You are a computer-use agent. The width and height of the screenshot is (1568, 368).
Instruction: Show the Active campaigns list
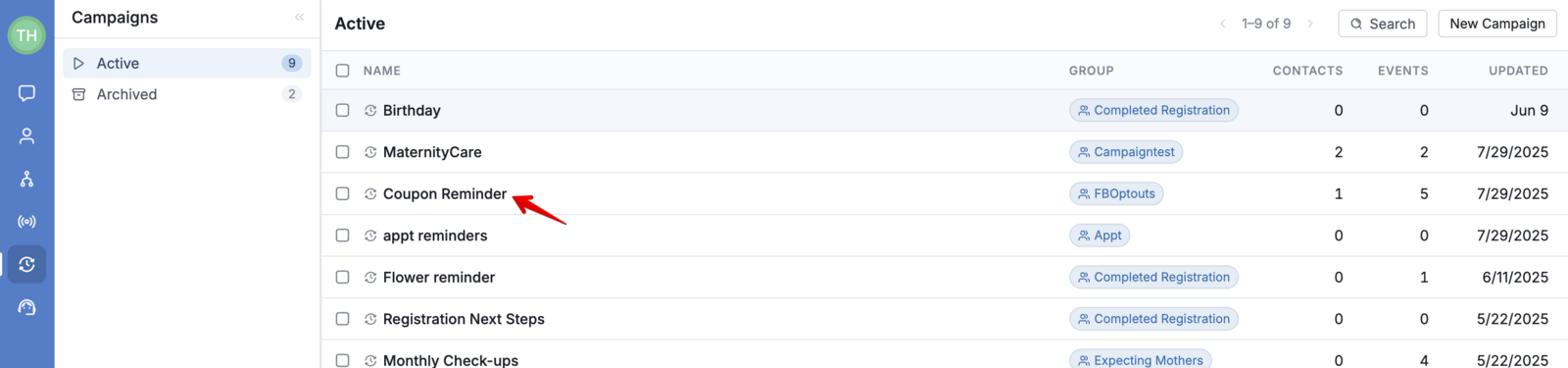click(187, 63)
